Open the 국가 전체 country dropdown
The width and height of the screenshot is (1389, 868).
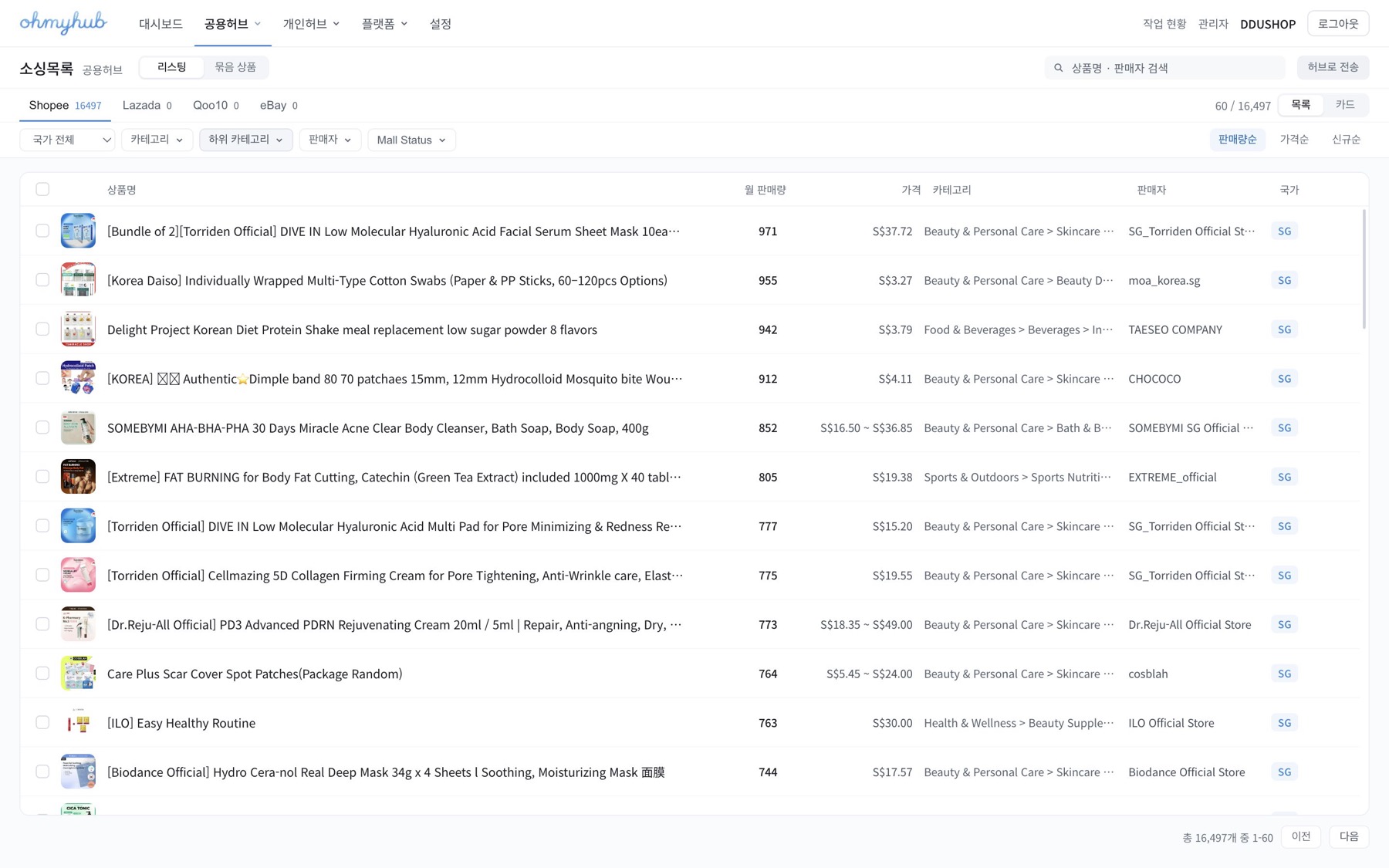point(67,140)
